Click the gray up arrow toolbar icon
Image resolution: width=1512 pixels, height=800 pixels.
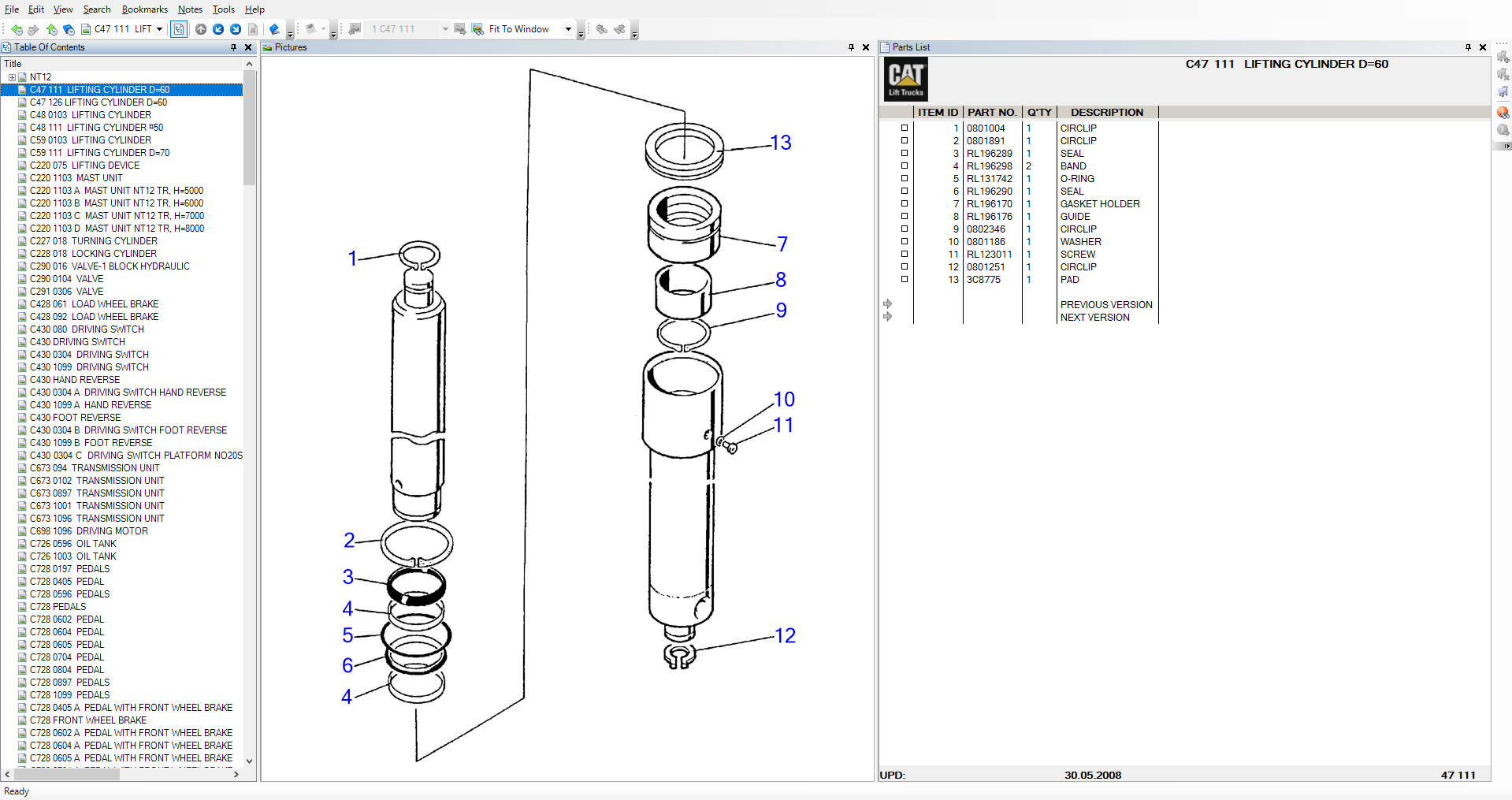click(x=201, y=29)
